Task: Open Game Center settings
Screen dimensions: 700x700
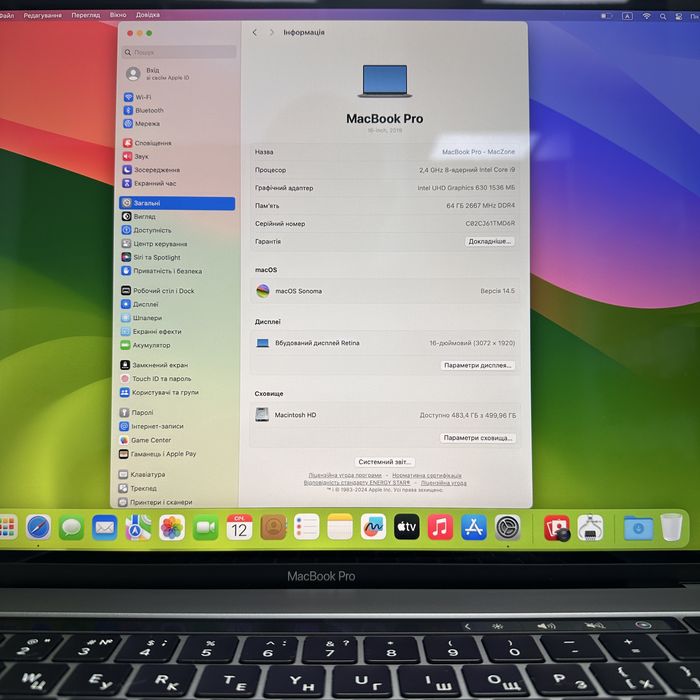Action: [x=146, y=440]
